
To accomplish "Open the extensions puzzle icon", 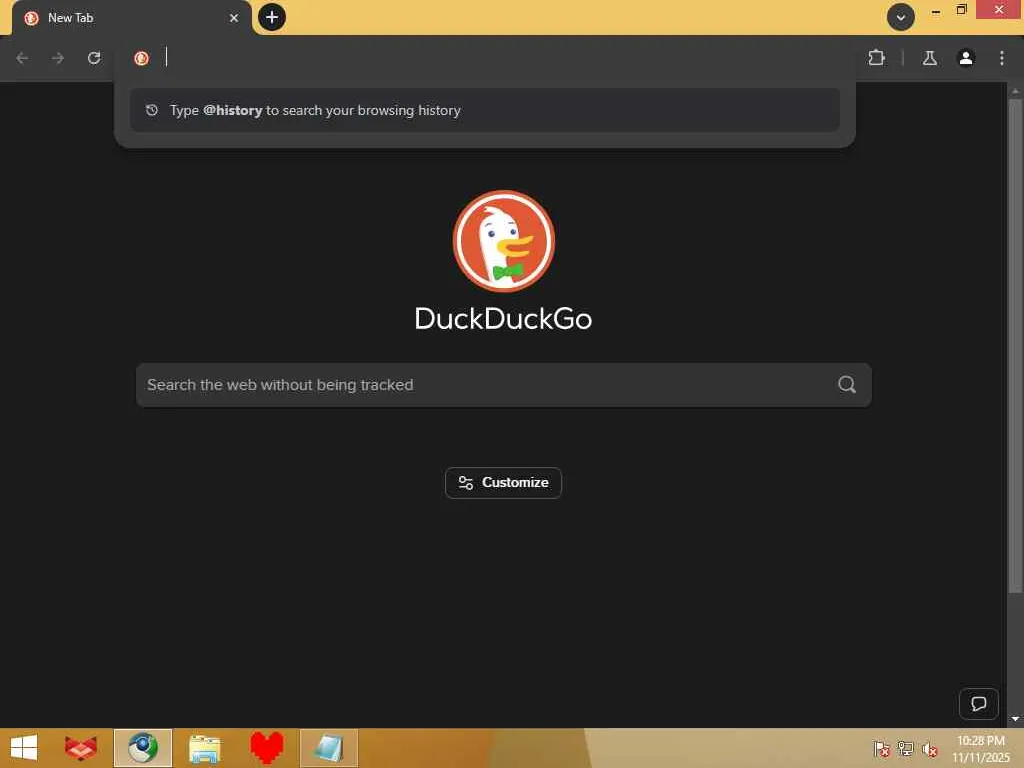I will (x=876, y=58).
